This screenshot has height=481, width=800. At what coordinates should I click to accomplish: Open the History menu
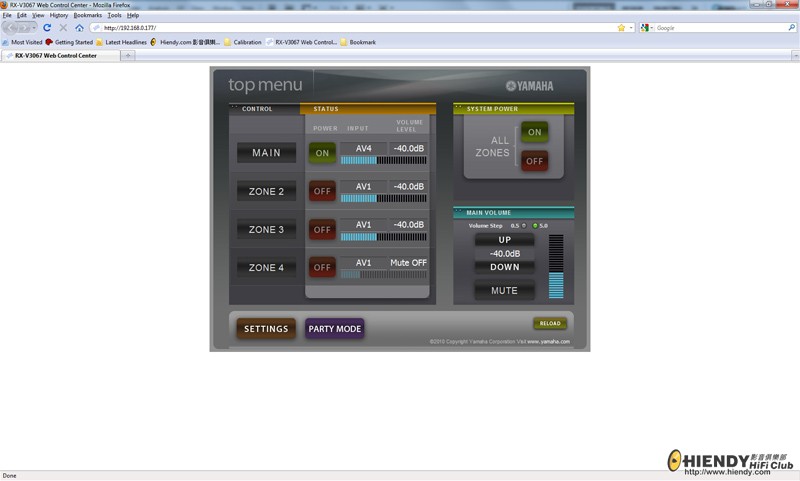coord(59,15)
